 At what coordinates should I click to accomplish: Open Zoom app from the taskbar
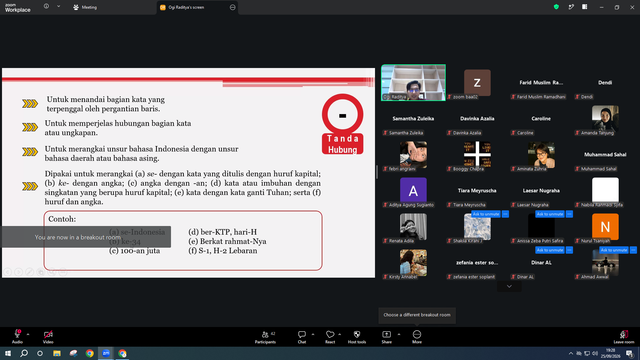[106, 353]
